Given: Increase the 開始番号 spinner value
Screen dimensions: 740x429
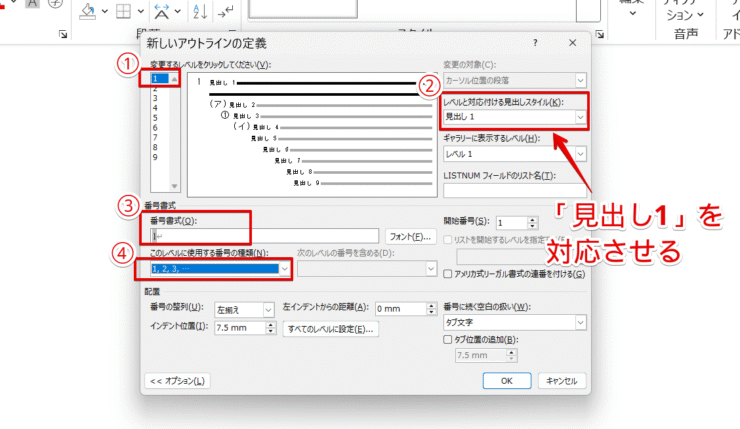Looking at the screenshot, I should [533, 219].
